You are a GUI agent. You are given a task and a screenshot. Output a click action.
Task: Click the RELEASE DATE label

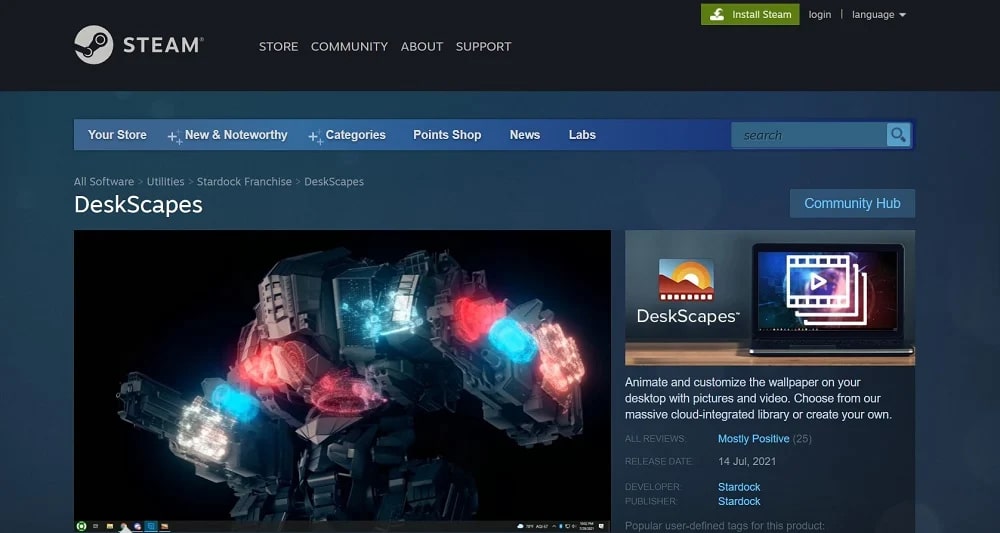[659, 462]
